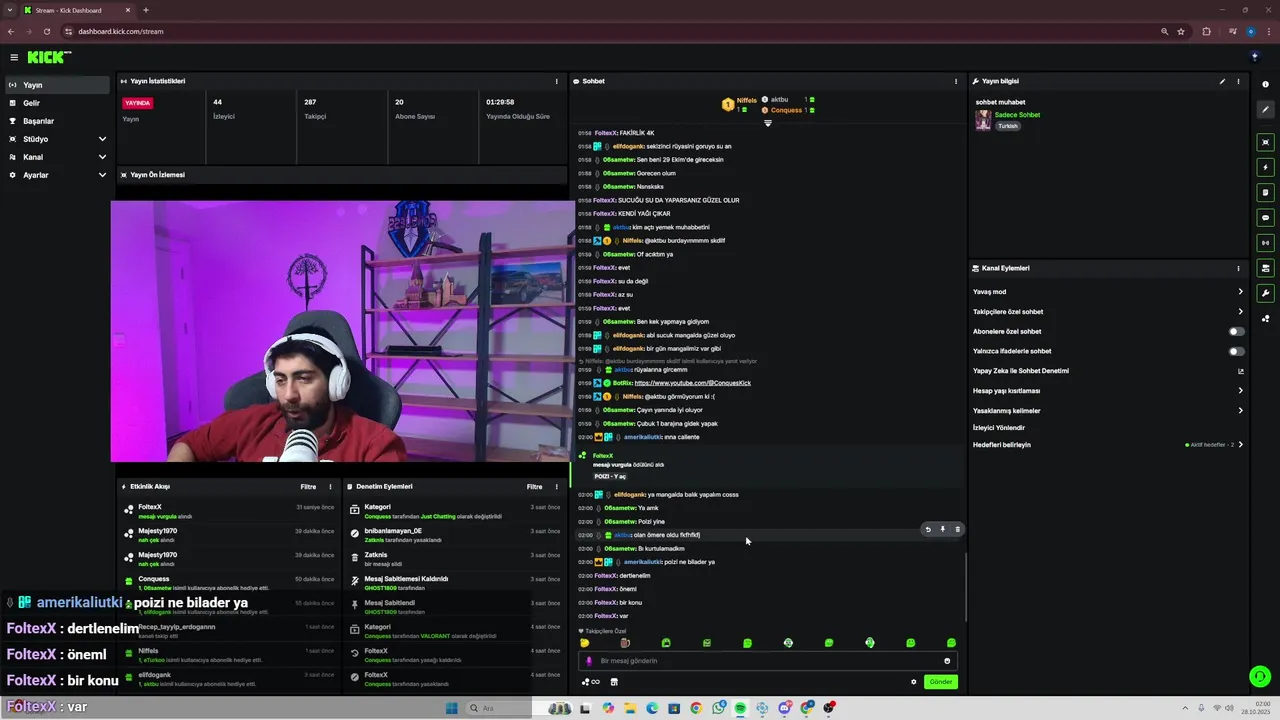Open emoji picker in chat input

point(947,661)
